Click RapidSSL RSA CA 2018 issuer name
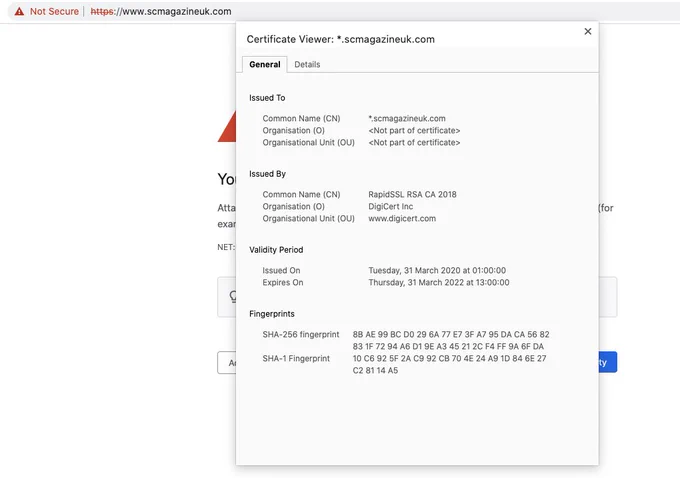The width and height of the screenshot is (680, 478). point(412,194)
